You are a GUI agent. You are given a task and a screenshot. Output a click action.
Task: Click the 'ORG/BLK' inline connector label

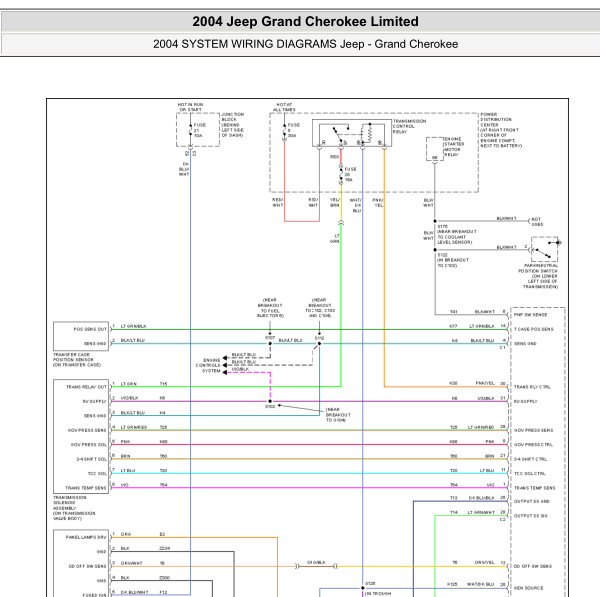tap(316, 562)
